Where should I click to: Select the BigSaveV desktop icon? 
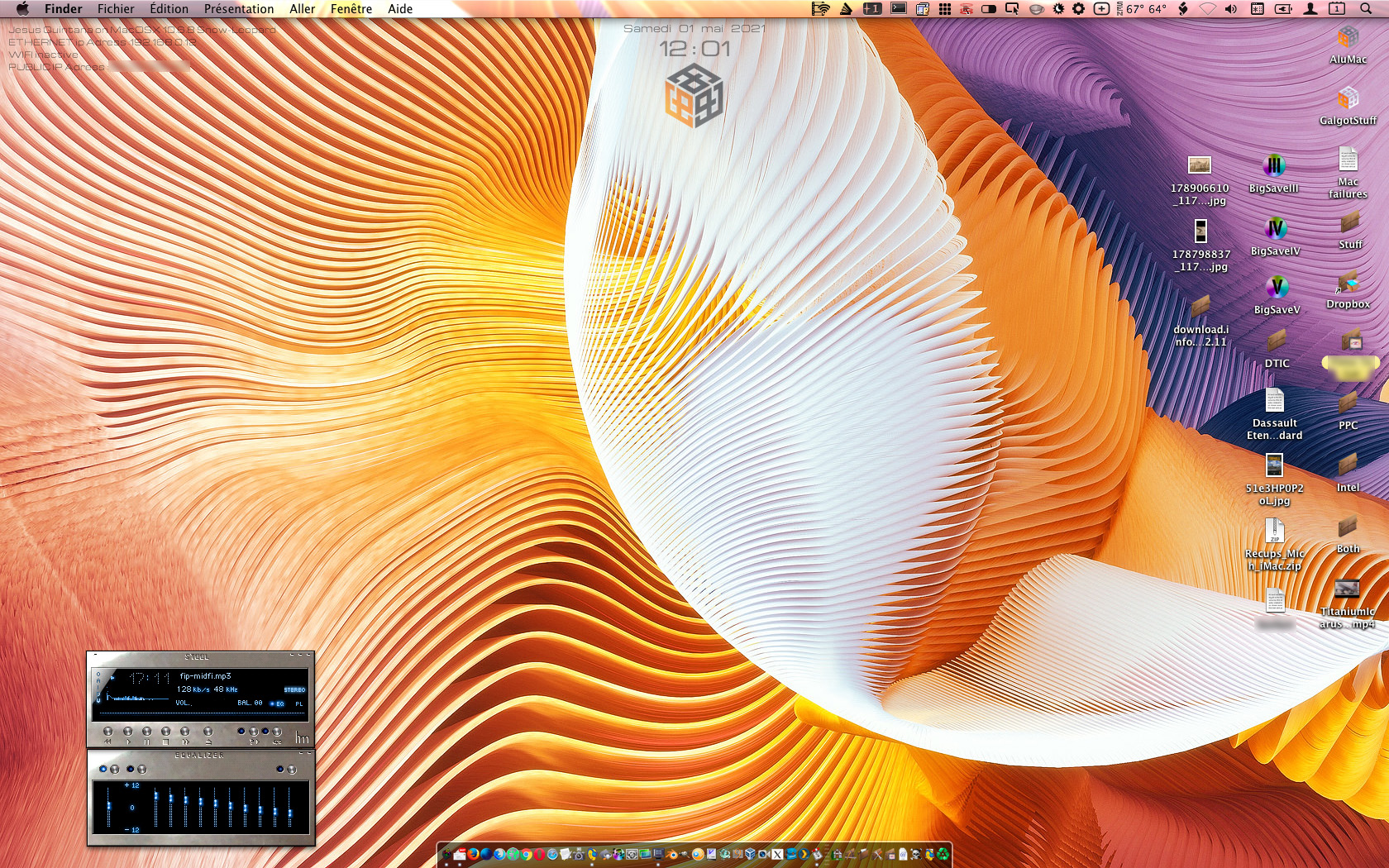1277,288
